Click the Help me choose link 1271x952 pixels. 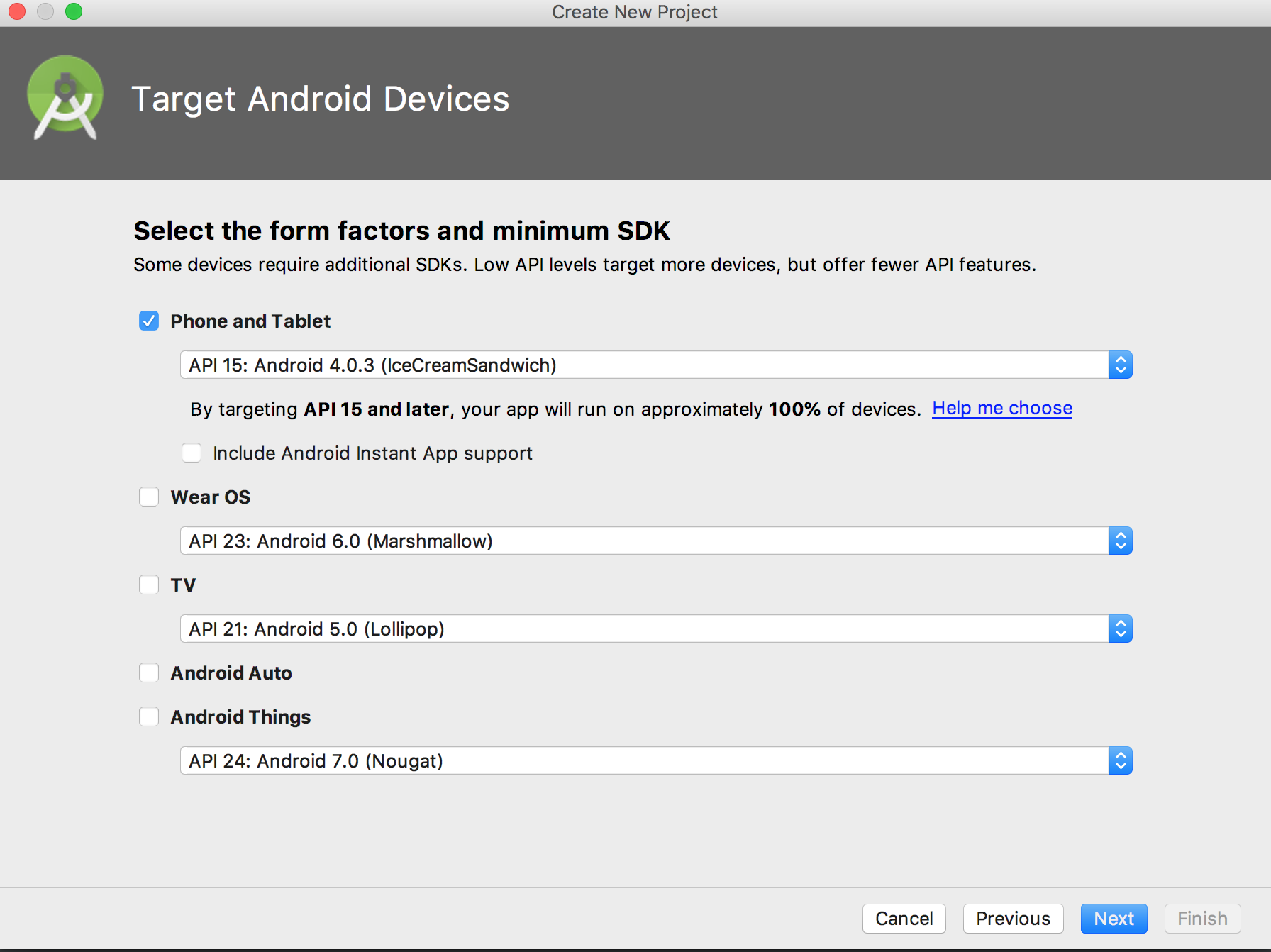tap(1001, 409)
